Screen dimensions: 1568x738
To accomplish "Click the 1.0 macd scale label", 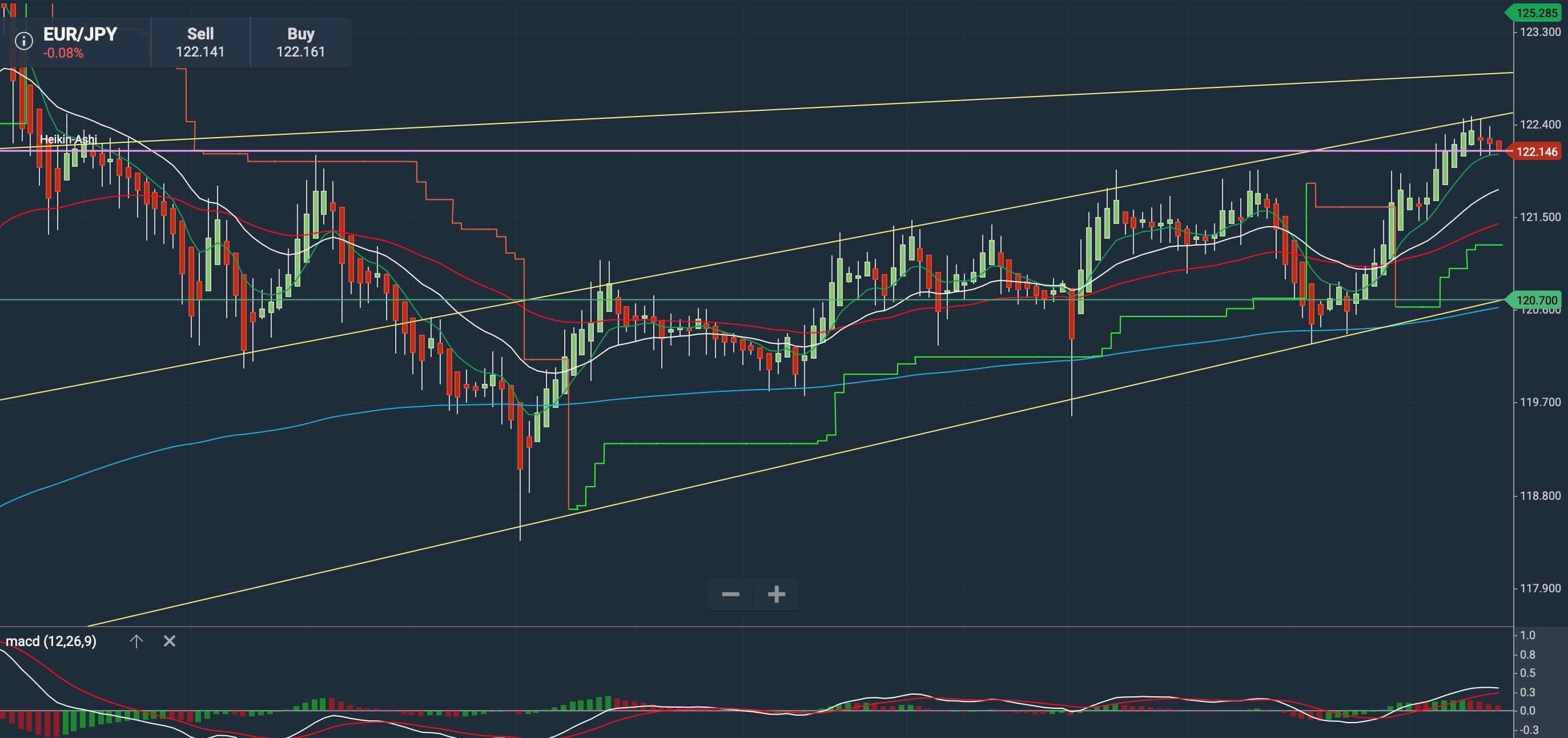I will tap(1528, 635).
